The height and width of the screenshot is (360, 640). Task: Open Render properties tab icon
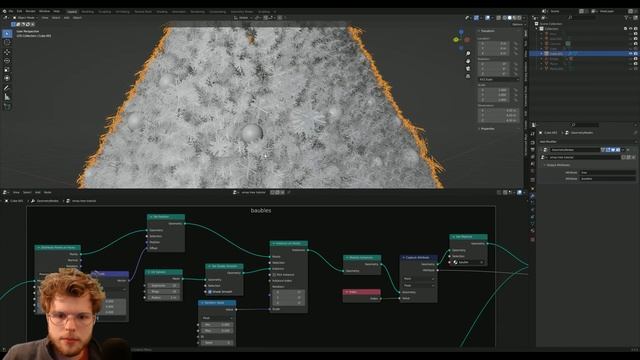532,142
